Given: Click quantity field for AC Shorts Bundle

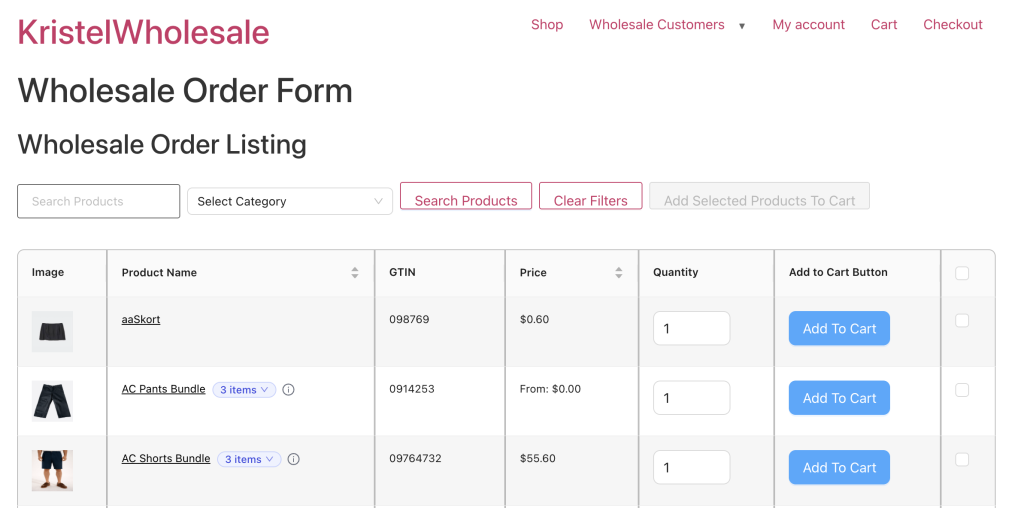Looking at the screenshot, I should (x=692, y=468).
